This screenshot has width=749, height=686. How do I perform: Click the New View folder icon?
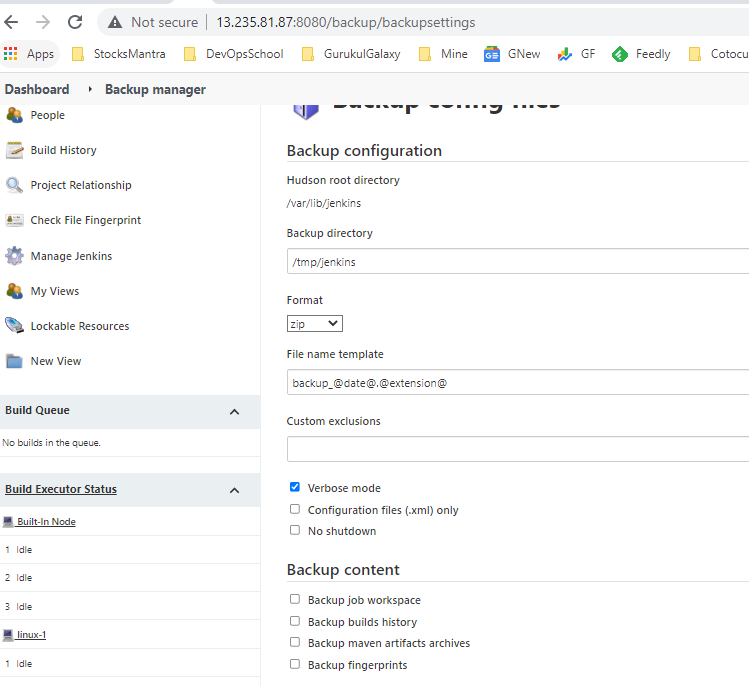point(14,361)
